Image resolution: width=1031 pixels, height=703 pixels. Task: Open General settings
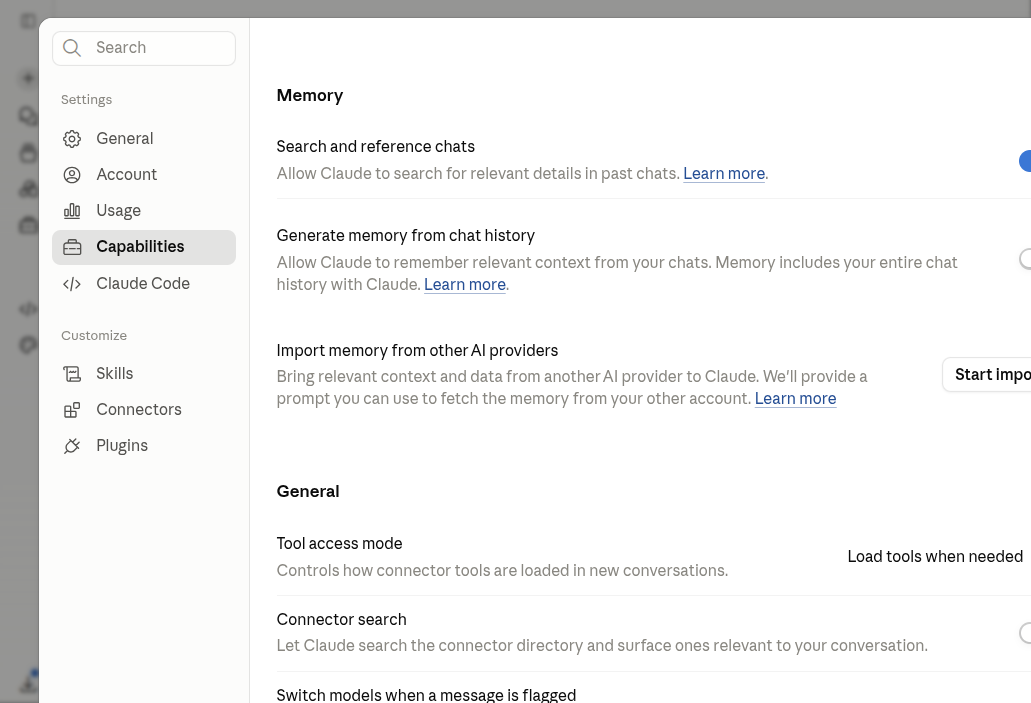point(144,139)
